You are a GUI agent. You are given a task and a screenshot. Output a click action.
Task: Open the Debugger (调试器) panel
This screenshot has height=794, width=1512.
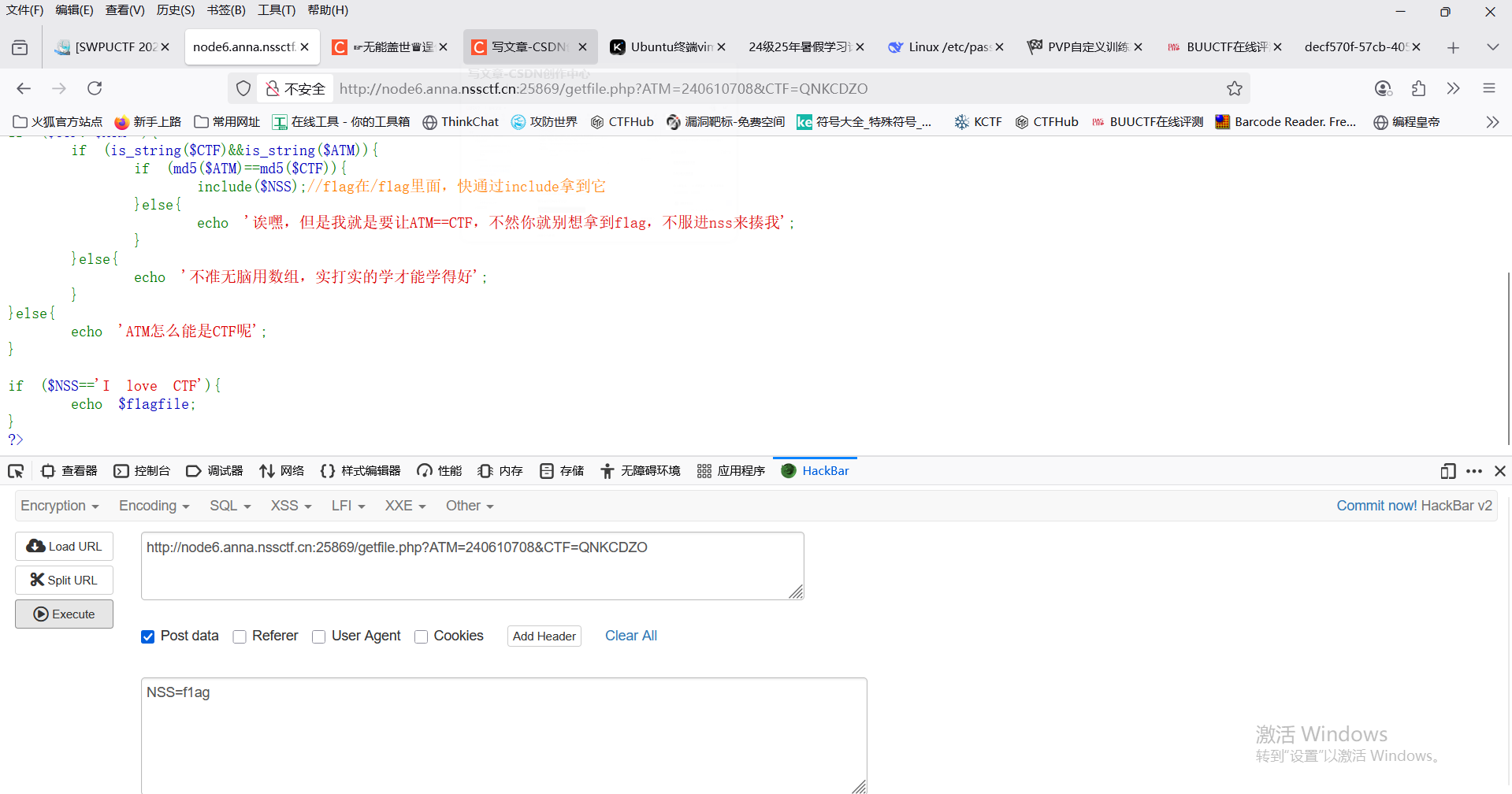(214, 471)
